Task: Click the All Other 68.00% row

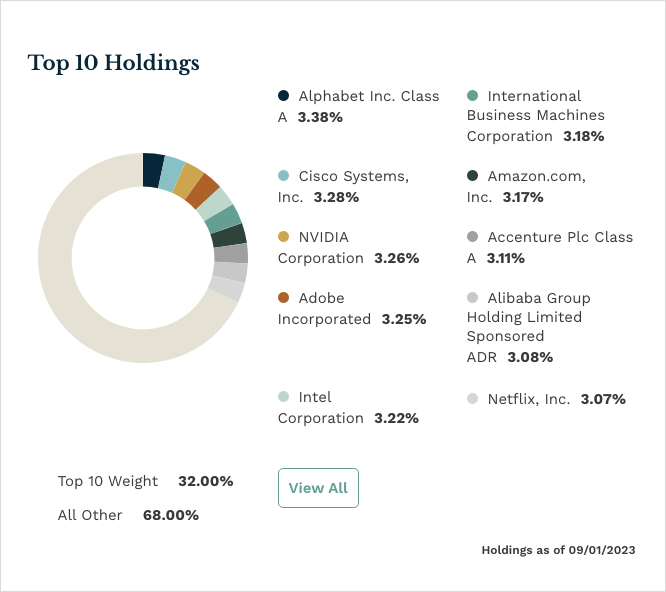Action: pos(128,515)
